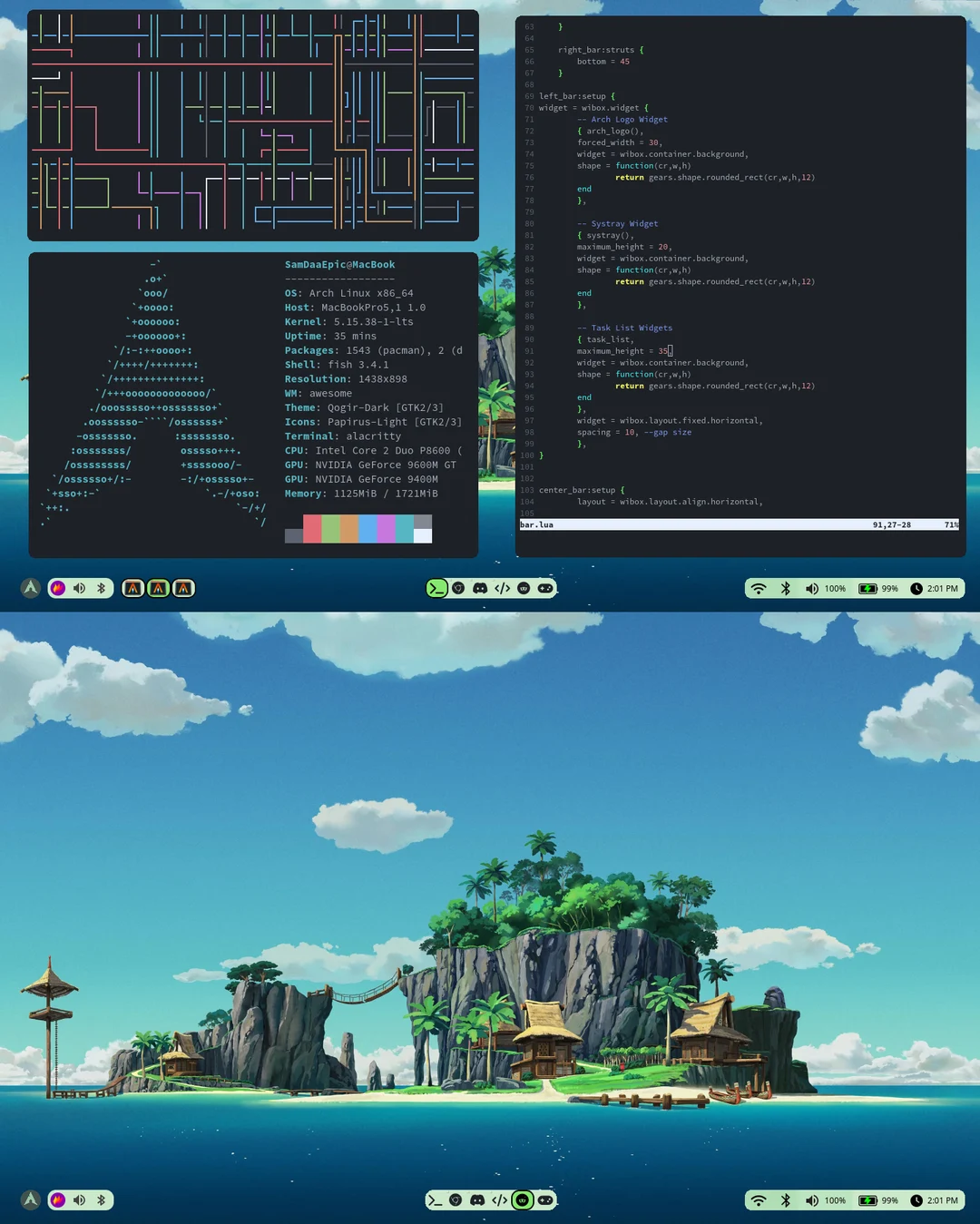The width and height of the screenshot is (980, 1224).
Task: Open the music app icon in the left pill
Action: [57, 588]
